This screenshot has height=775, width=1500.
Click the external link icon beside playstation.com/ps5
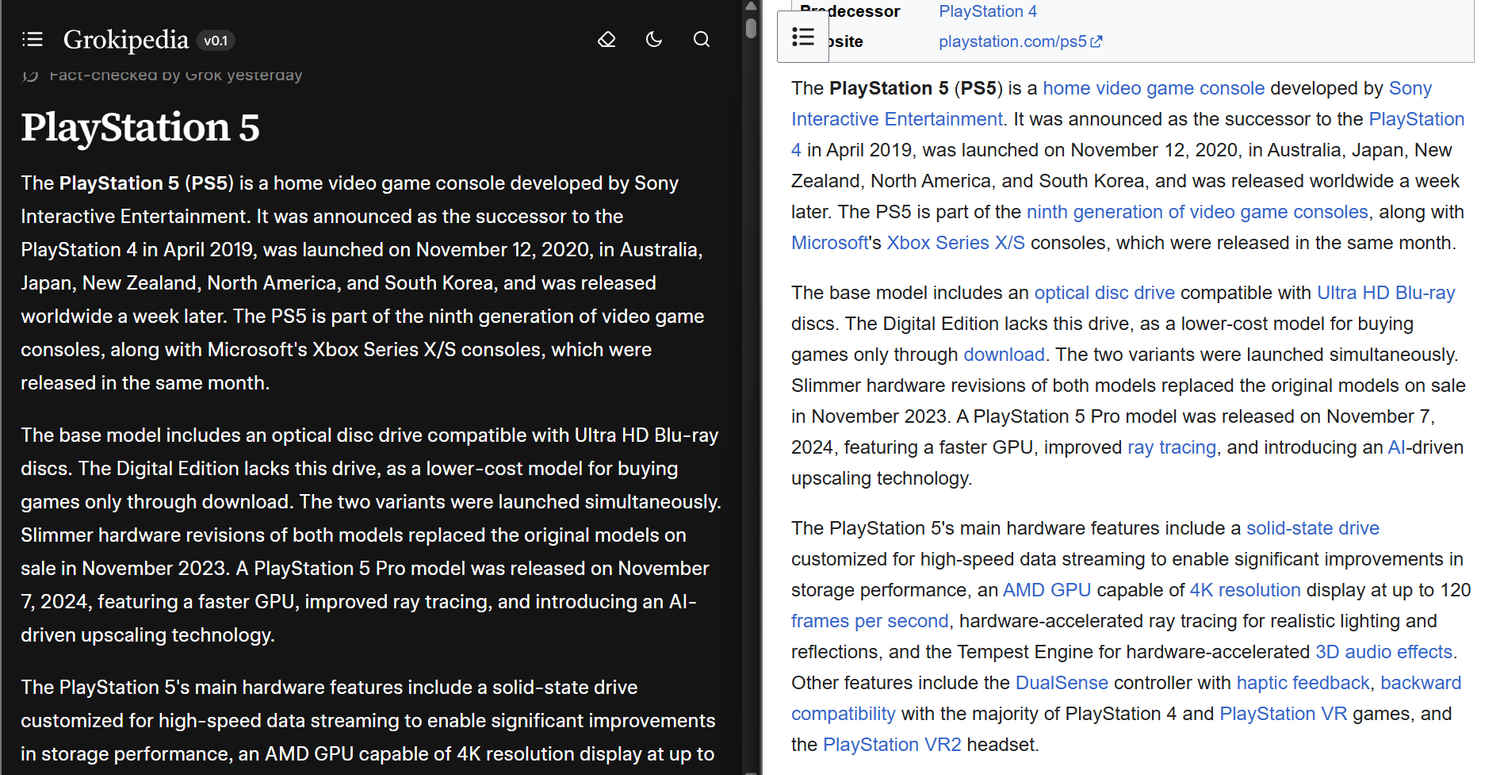[x=1096, y=41]
